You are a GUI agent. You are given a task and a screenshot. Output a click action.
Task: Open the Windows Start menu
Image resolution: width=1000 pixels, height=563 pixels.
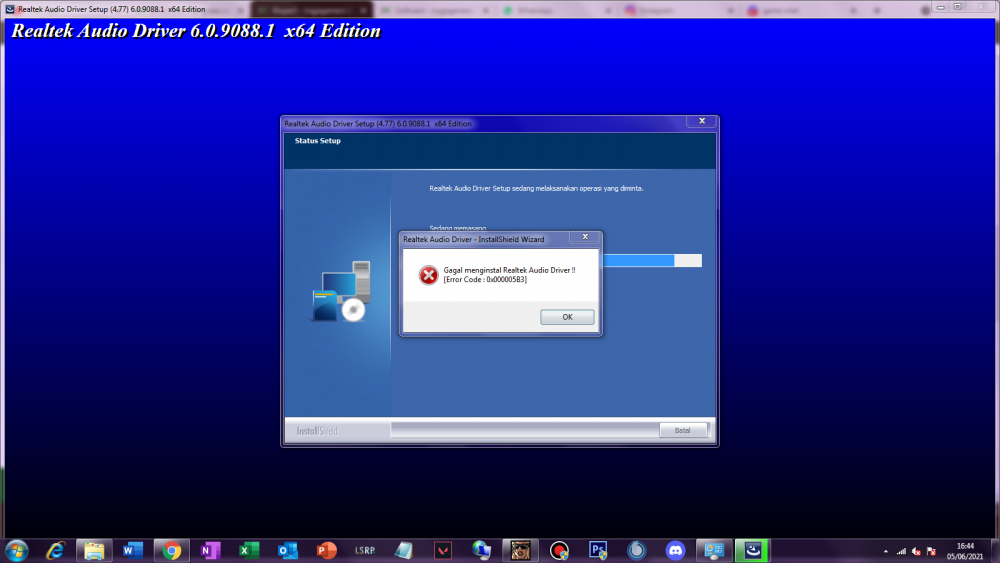[x=17, y=550]
